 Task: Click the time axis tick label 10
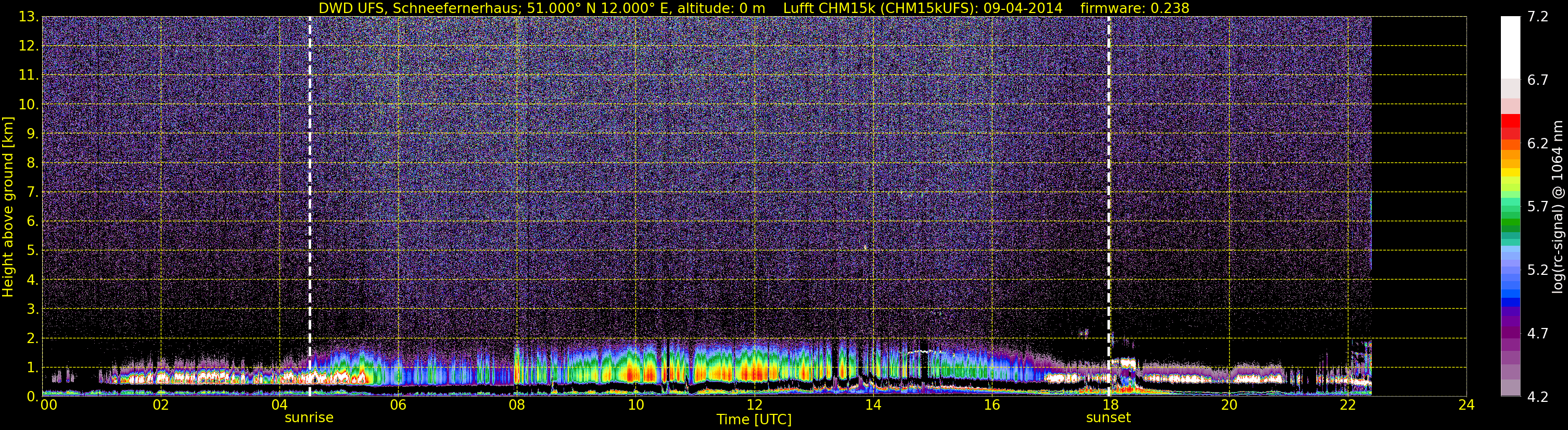click(x=635, y=405)
